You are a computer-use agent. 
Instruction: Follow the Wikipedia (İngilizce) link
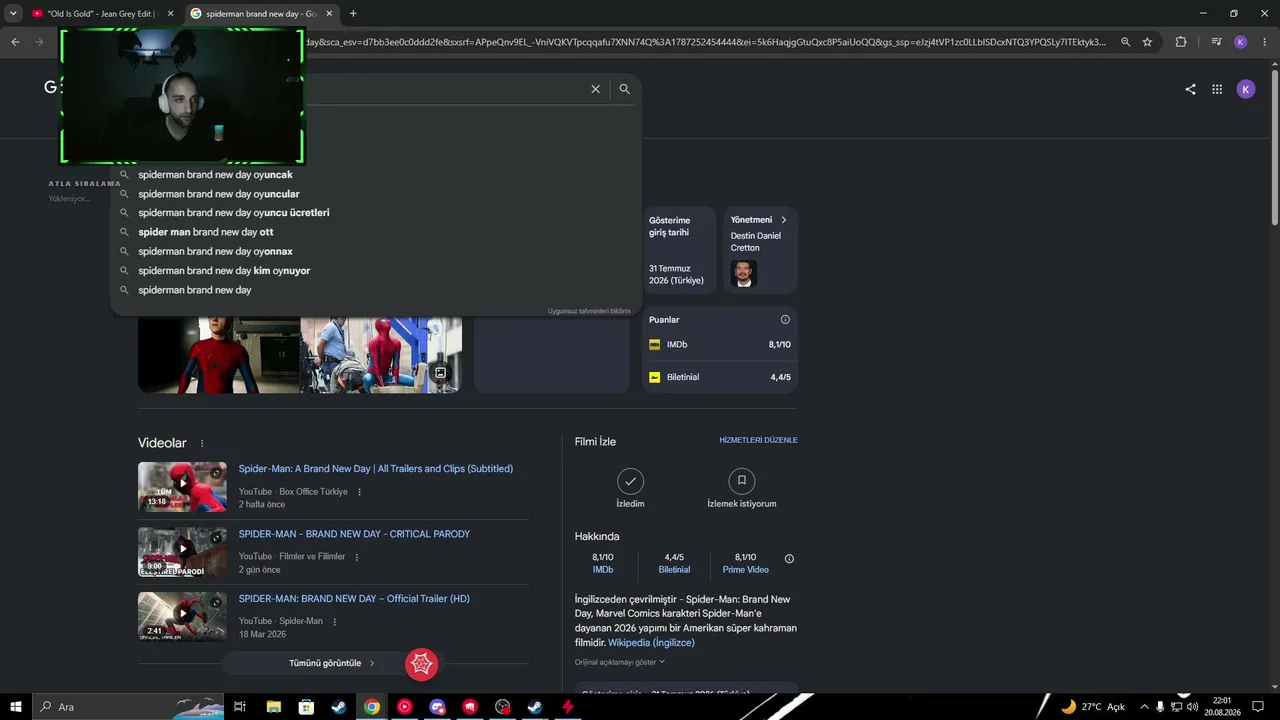tap(651, 643)
